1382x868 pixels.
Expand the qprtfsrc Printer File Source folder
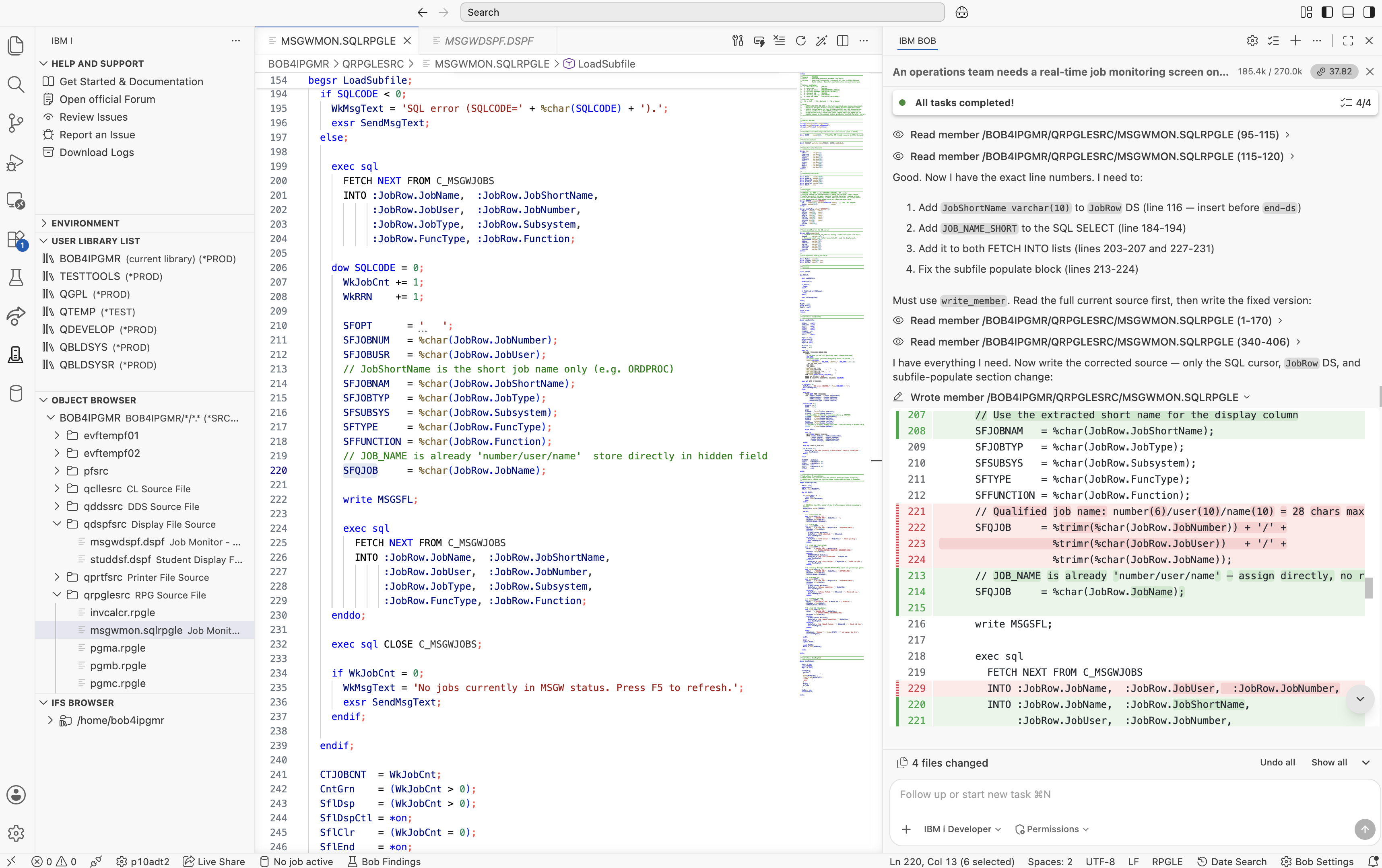(56, 577)
